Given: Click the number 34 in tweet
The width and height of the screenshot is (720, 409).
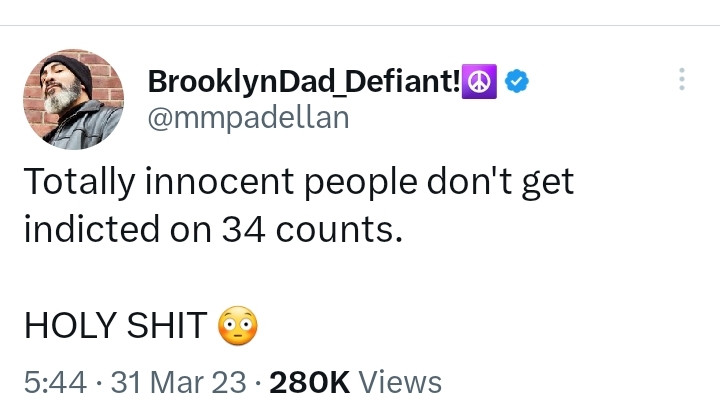Looking at the screenshot, I should click(243, 229).
